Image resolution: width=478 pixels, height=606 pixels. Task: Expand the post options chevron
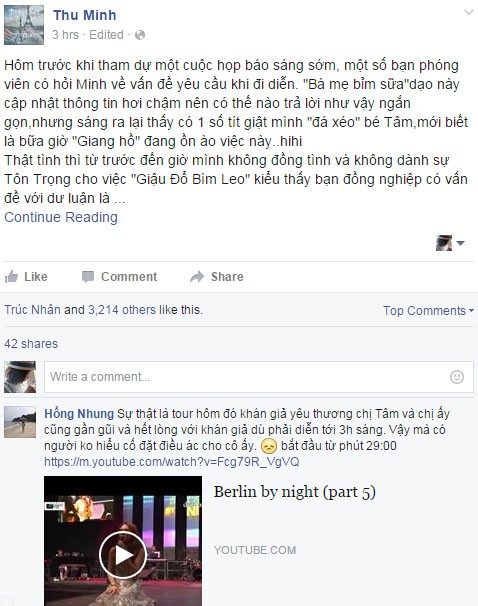click(468, 12)
